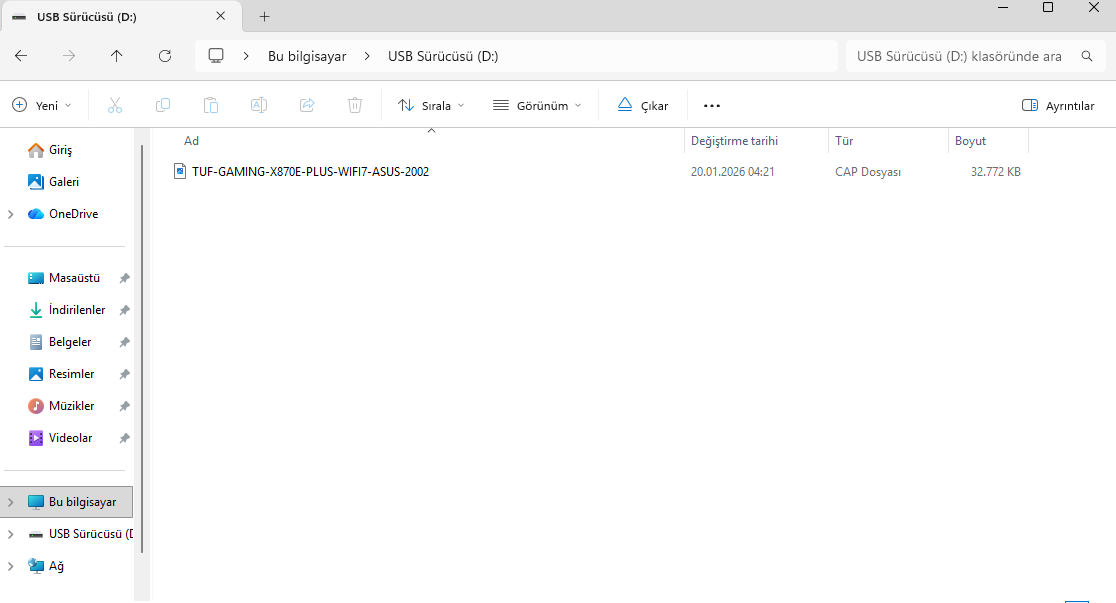1116x603 pixels.
Task: Expand the USB Sürücüsü tree node
Action: 11,534
